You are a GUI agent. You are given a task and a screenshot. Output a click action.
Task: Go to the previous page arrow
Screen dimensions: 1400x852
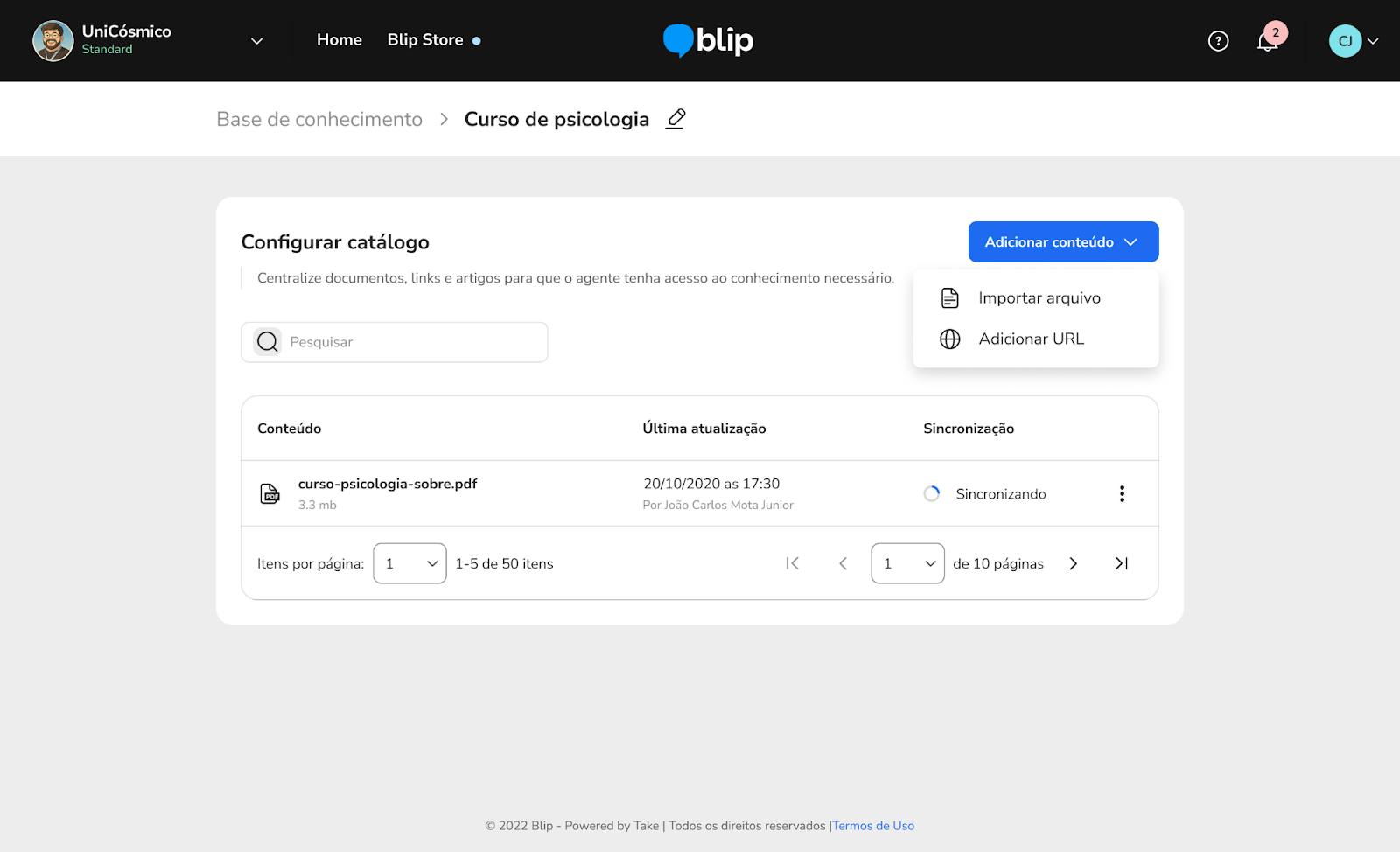843,563
